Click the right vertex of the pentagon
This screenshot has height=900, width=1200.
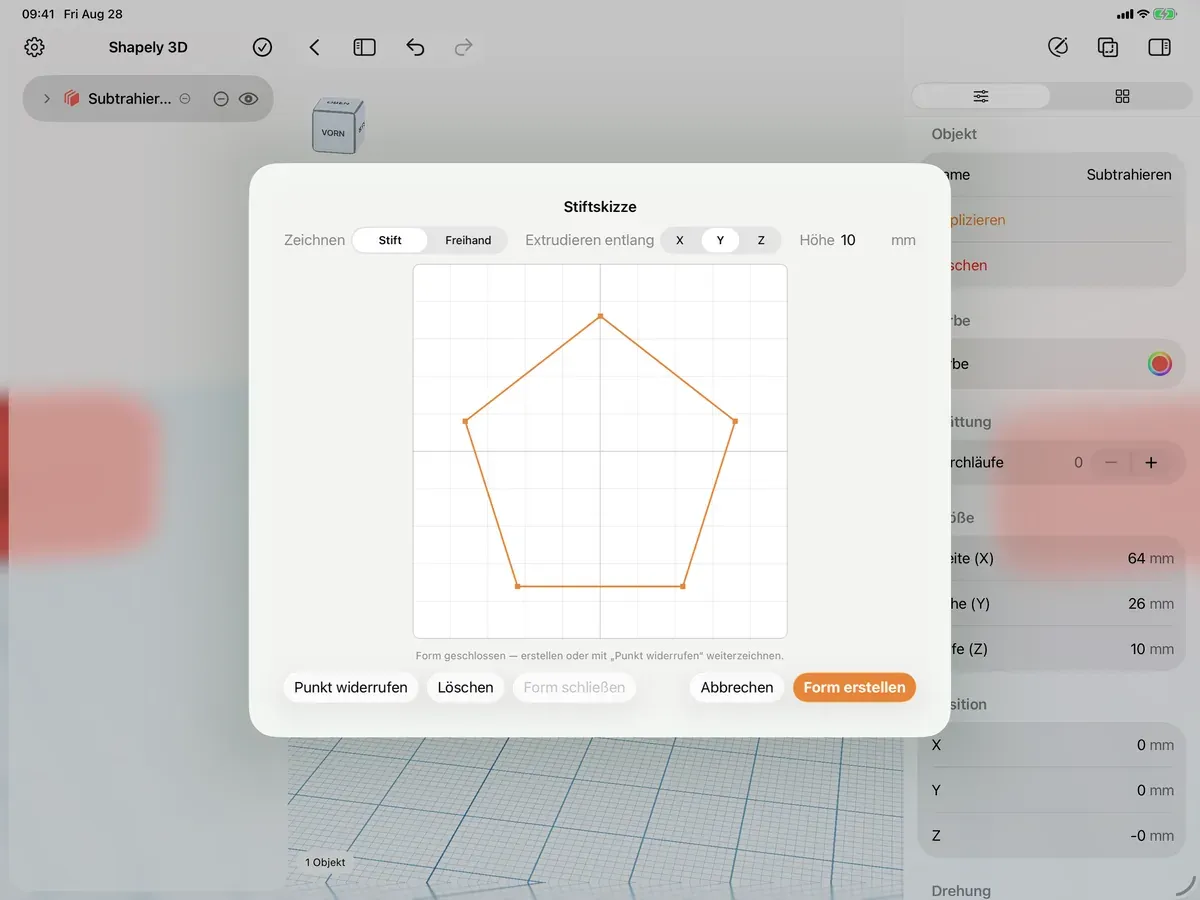click(x=735, y=421)
